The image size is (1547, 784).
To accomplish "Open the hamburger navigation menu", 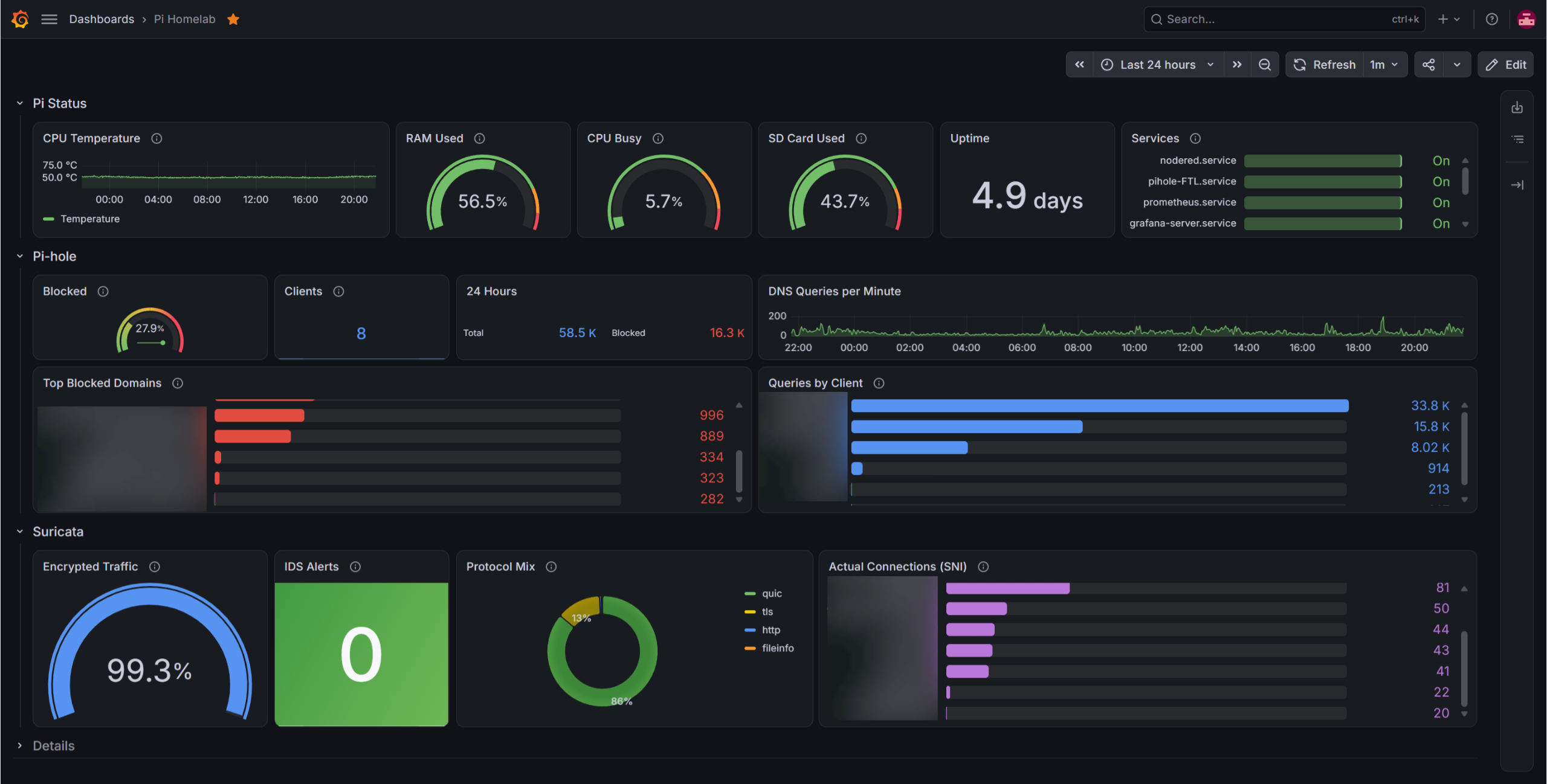I will pos(49,19).
